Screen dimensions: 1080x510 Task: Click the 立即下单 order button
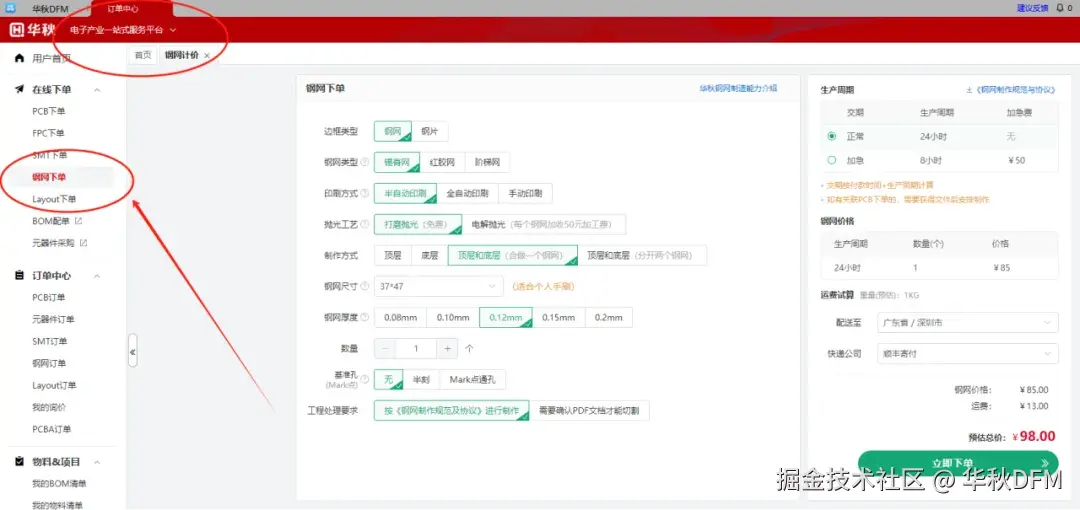tap(957, 463)
